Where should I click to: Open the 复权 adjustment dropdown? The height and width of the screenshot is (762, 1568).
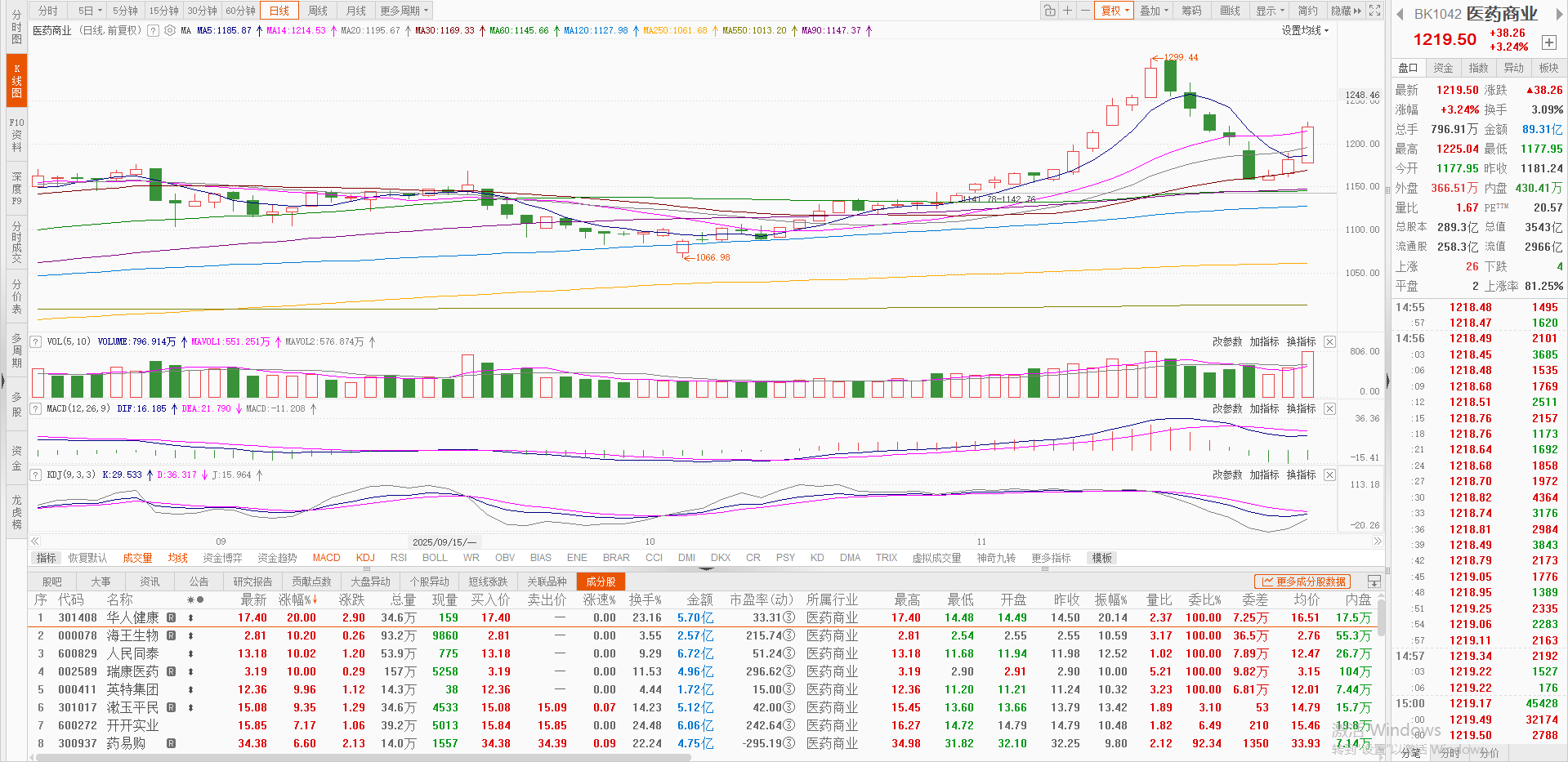(1115, 11)
